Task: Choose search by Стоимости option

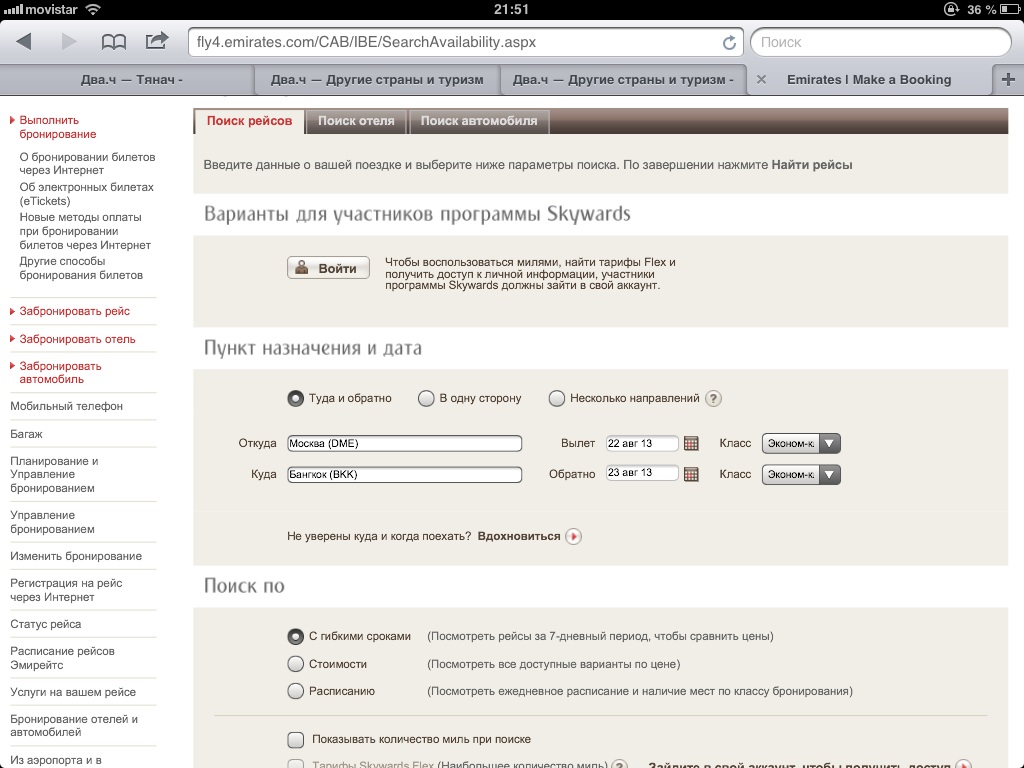Action: pos(295,664)
